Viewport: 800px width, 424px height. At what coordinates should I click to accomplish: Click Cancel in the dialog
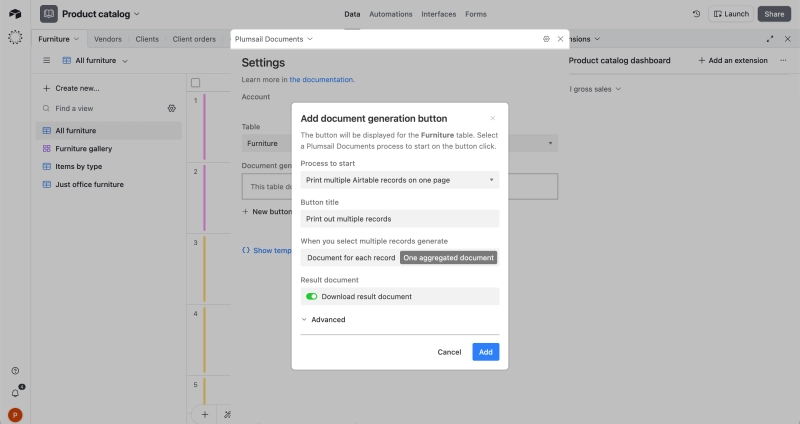click(449, 352)
